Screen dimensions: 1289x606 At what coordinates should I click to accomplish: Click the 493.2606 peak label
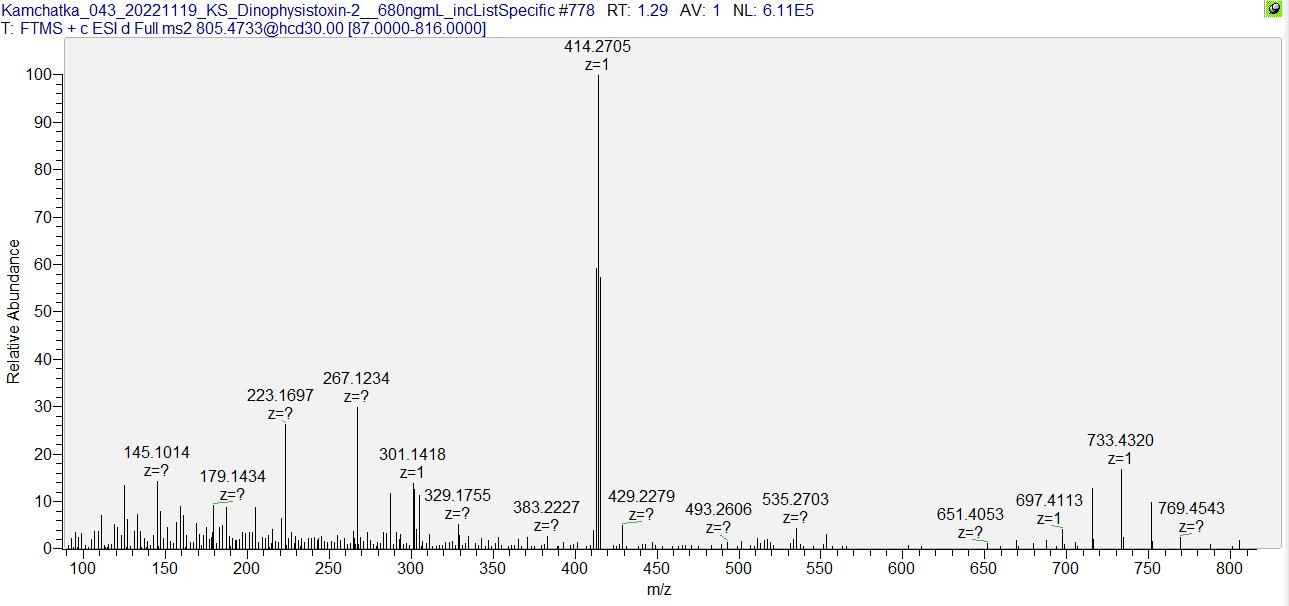718,510
